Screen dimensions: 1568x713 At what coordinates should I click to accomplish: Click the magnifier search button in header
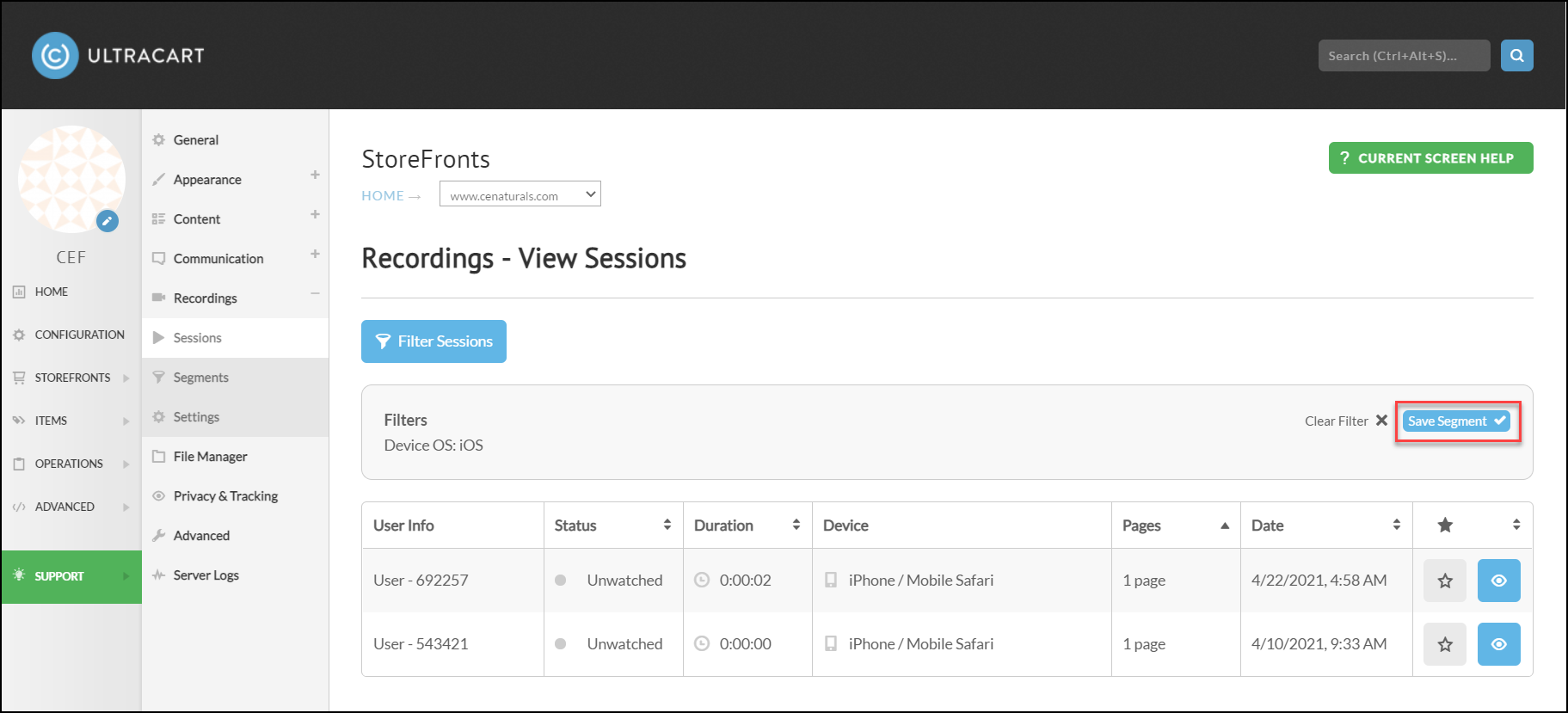point(1516,56)
